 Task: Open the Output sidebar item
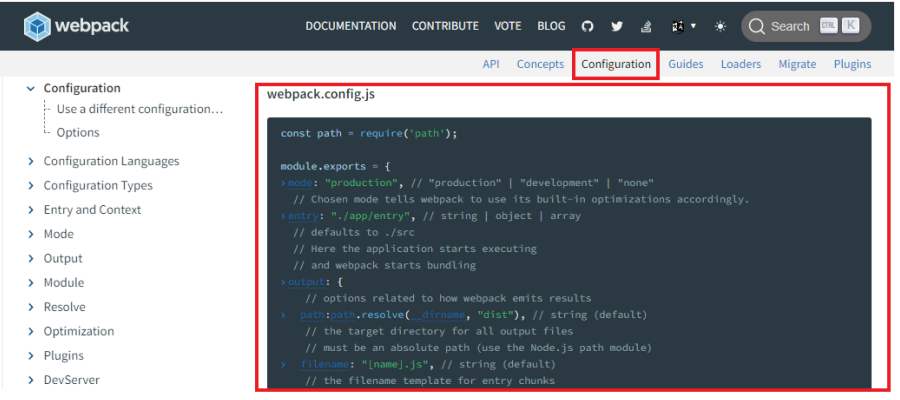(63, 258)
